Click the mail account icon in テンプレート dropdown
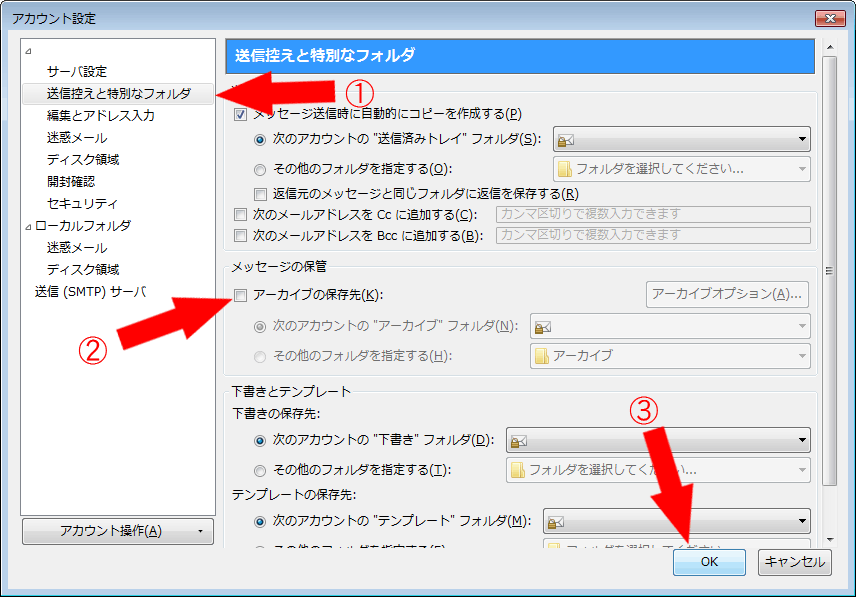Screen dimensions: 856x597 [x=556, y=522]
